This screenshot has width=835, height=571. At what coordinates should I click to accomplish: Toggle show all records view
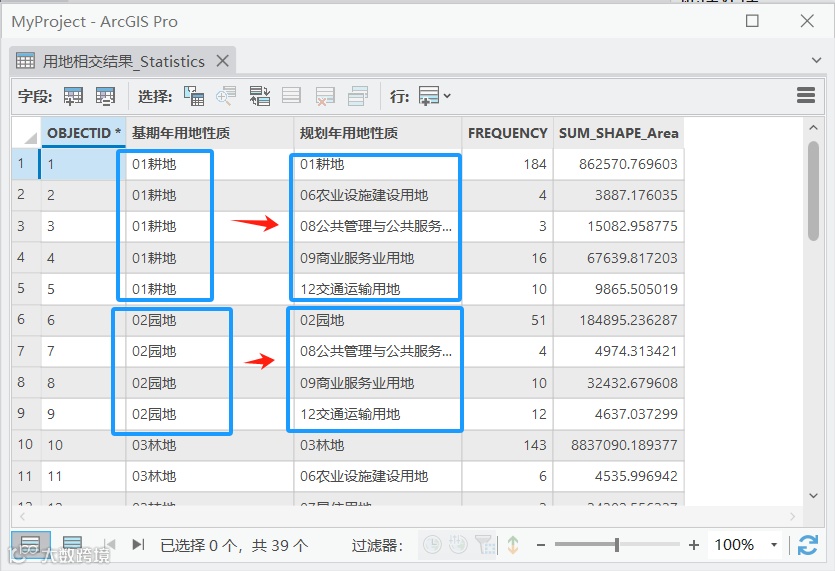30,544
